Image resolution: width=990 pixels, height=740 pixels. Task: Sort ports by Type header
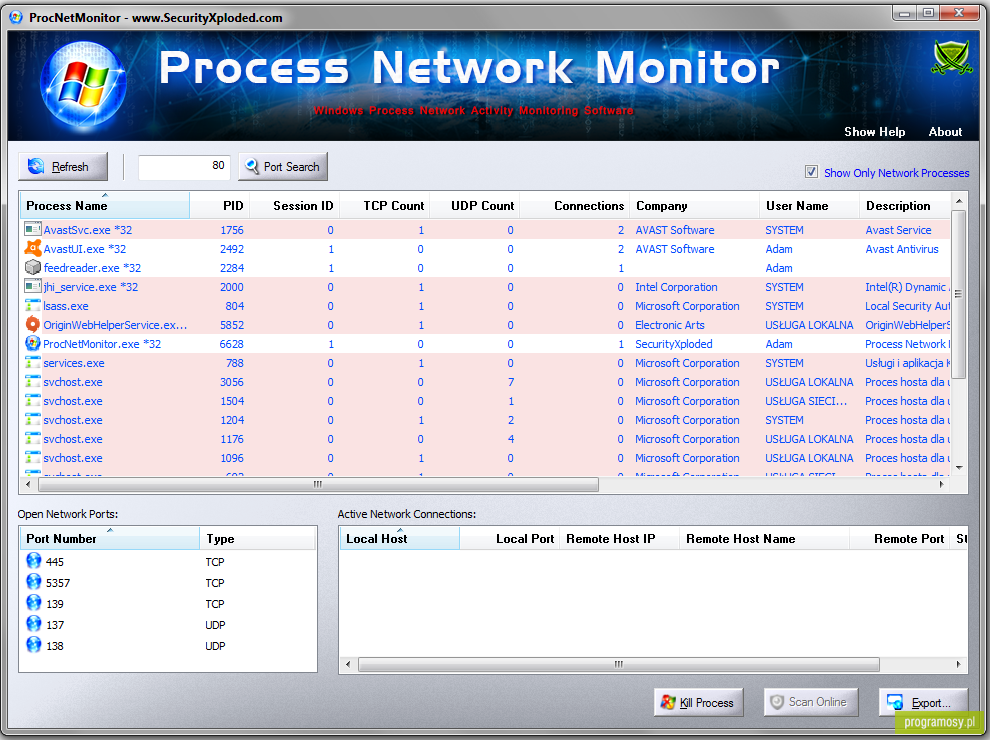258,538
